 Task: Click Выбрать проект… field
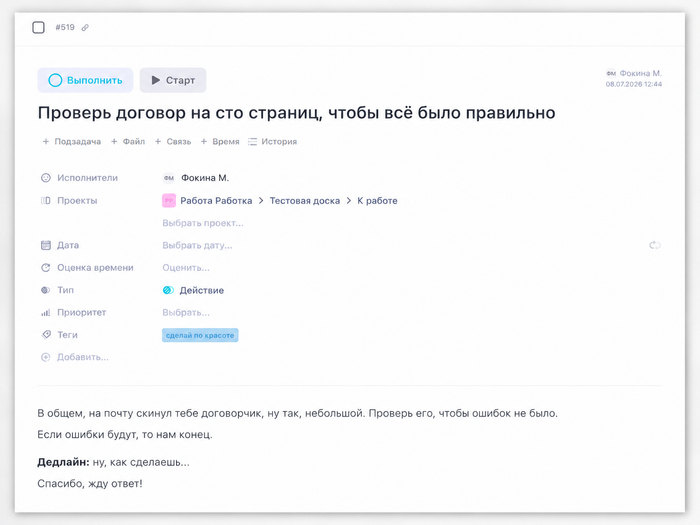203,223
